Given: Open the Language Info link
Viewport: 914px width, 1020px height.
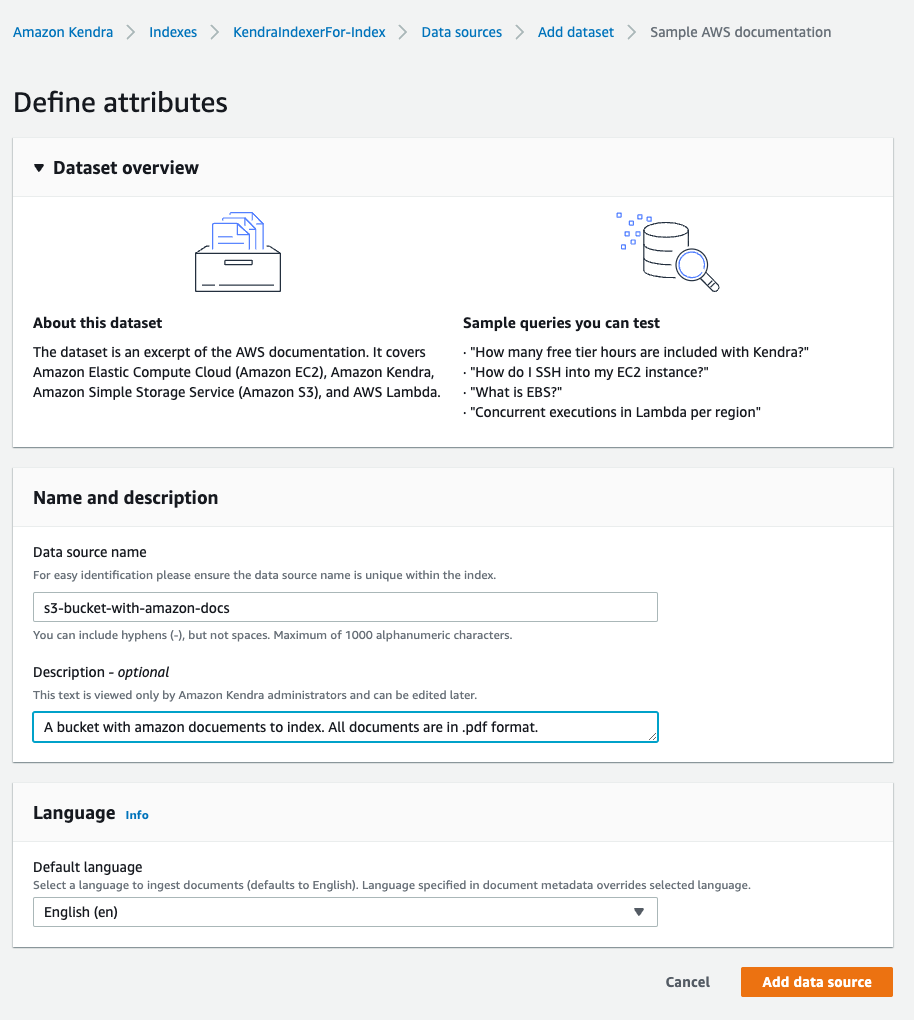Looking at the screenshot, I should point(137,815).
